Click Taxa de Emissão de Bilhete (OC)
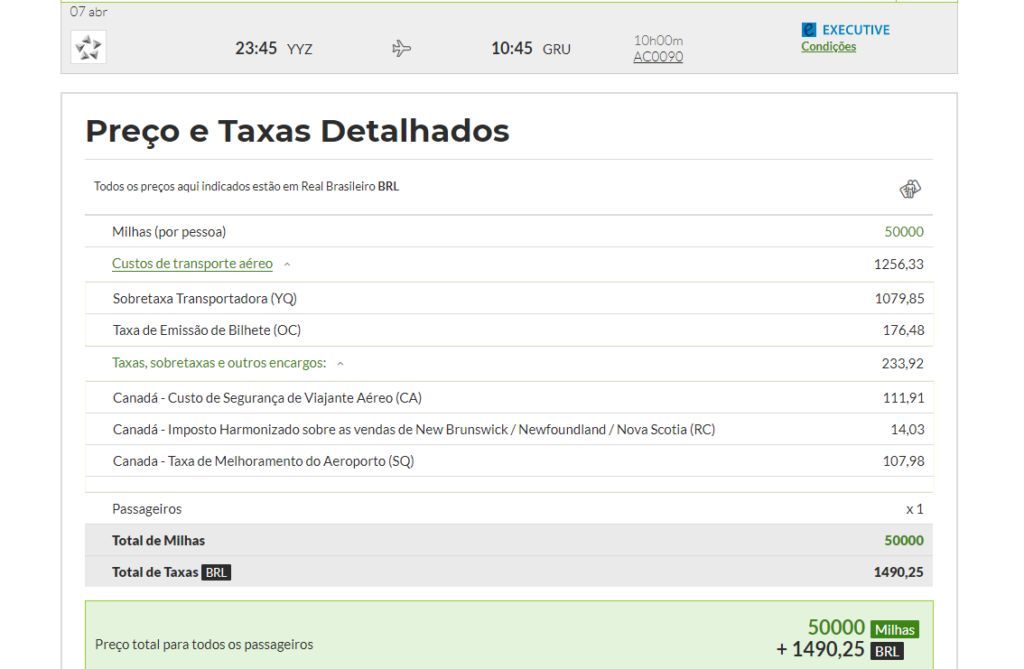Screen dimensions: 1024x669 coord(206,330)
